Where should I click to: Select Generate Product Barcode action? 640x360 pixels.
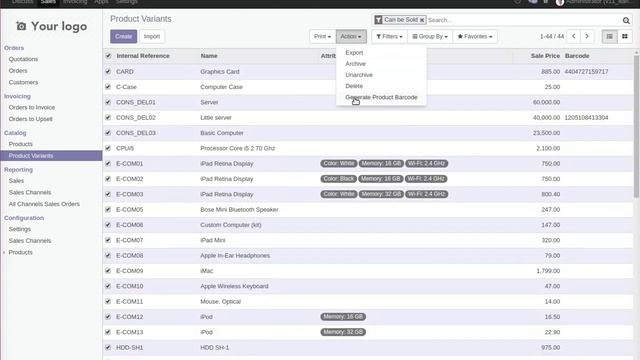[x=381, y=97]
